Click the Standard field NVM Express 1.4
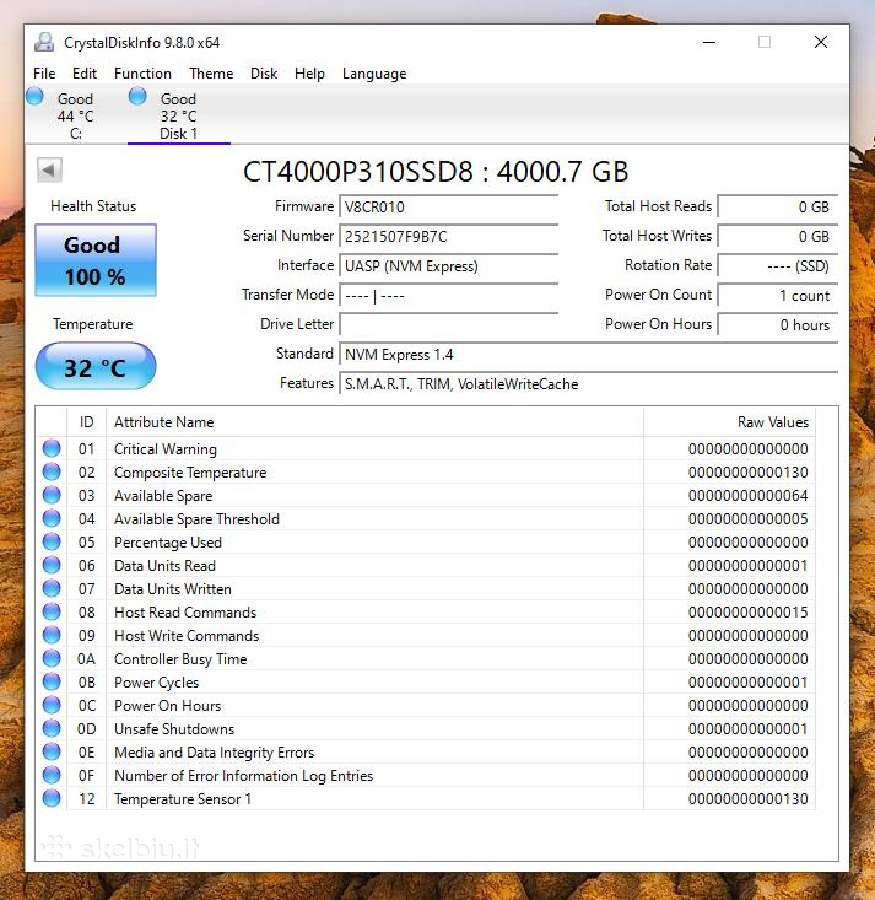Viewport: 875px width, 900px height. [589, 354]
